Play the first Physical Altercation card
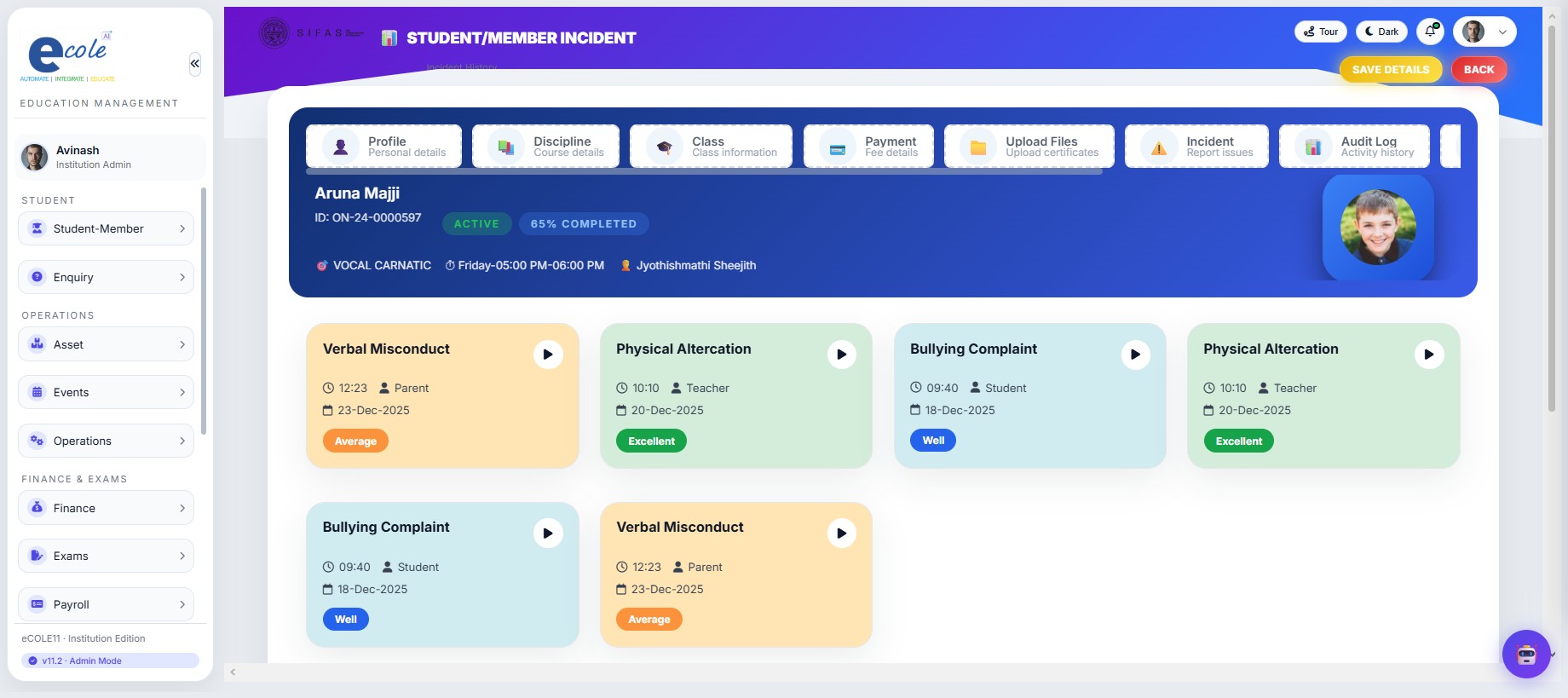1568x698 pixels. click(x=841, y=355)
